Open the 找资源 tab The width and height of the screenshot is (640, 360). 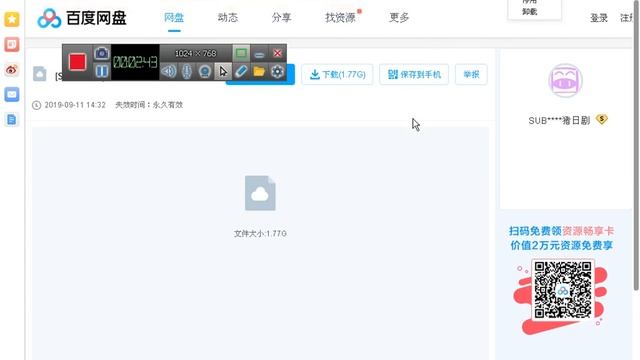(x=340, y=18)
